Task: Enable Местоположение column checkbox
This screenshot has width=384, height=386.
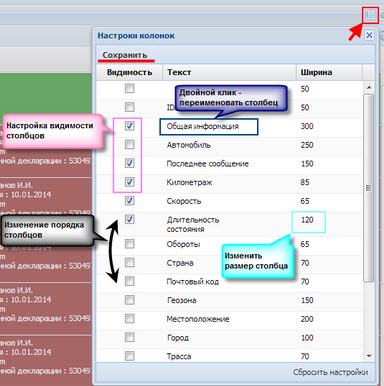Action: pyautogui.click(x=129, y=319)
